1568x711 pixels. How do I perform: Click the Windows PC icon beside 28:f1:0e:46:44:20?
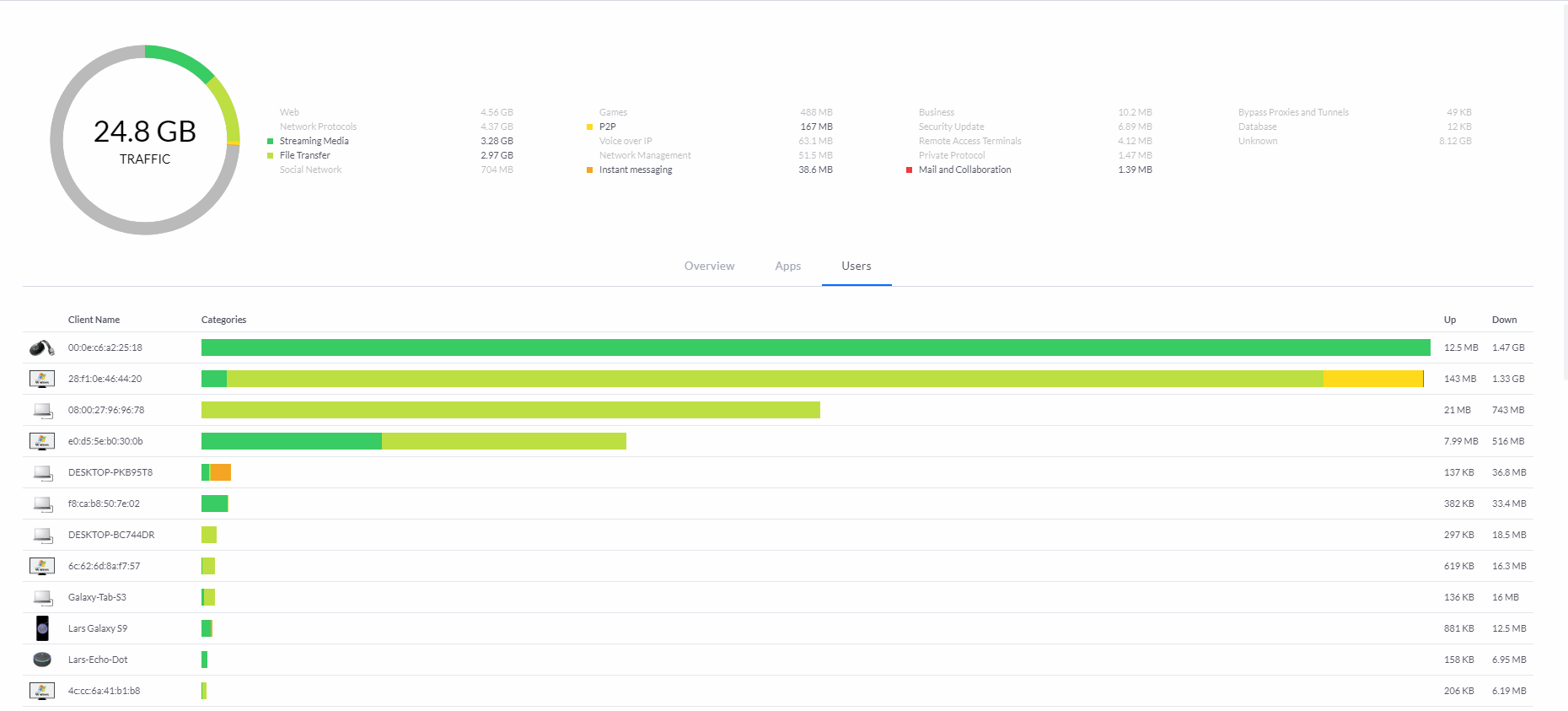[x=42, y=379]
